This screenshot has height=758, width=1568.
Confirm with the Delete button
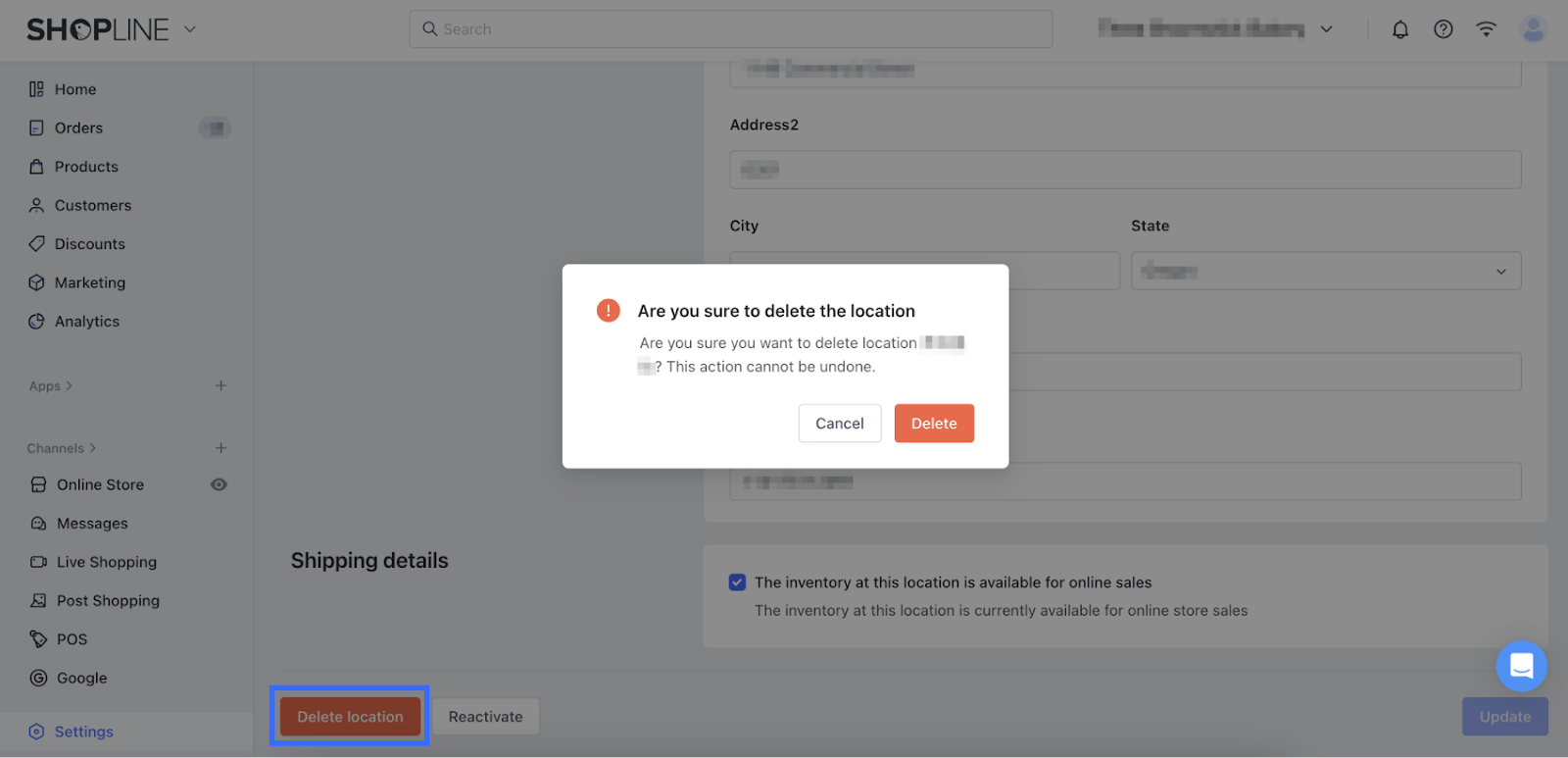tap(934, 424)
